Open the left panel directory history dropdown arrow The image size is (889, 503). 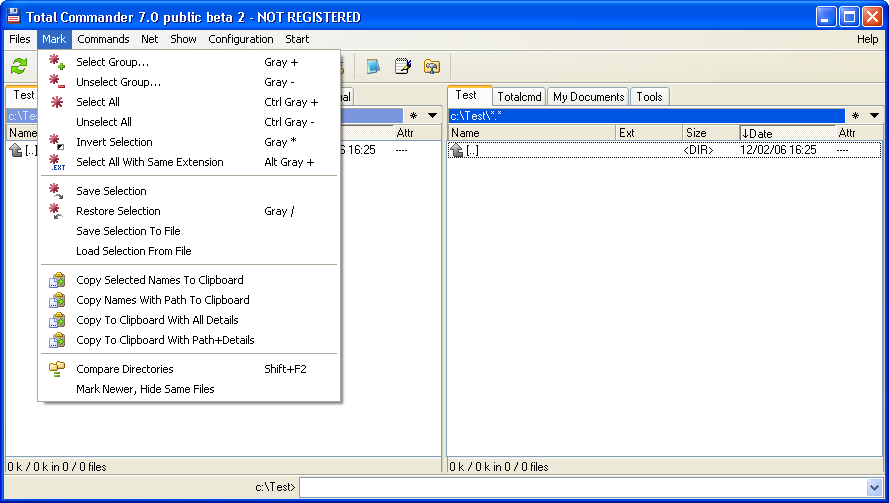click(x=432, y=116)
